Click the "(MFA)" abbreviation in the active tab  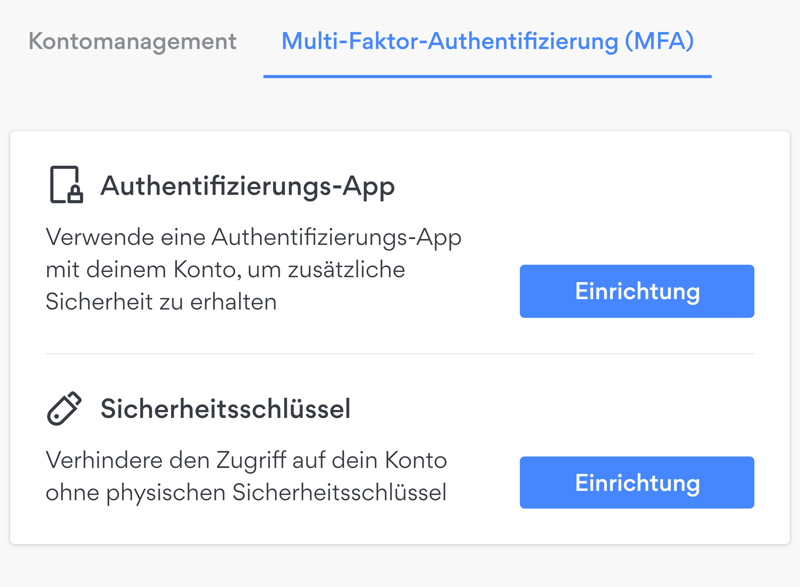658,41
